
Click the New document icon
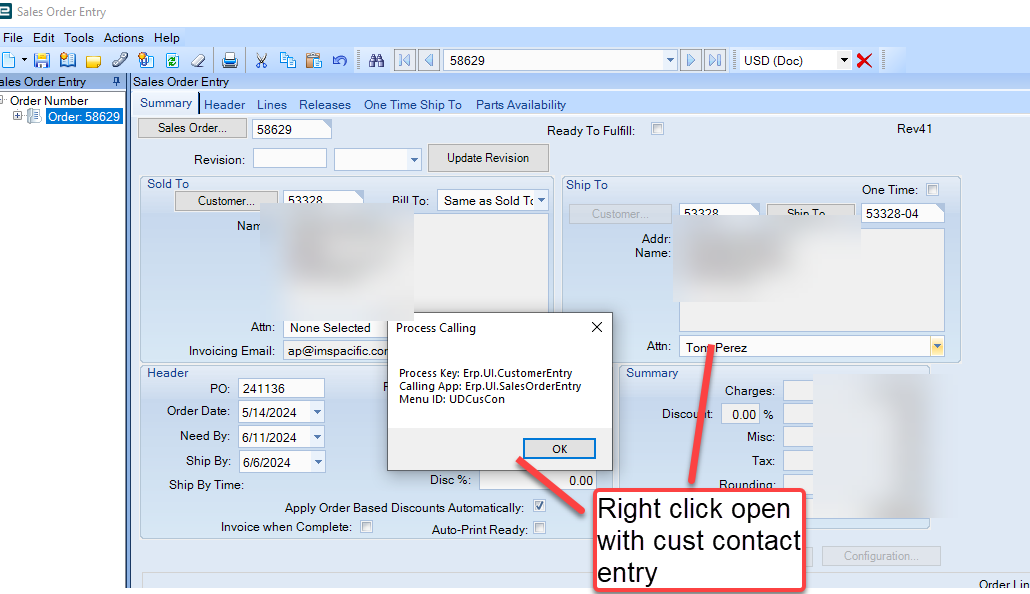(8, 60)
